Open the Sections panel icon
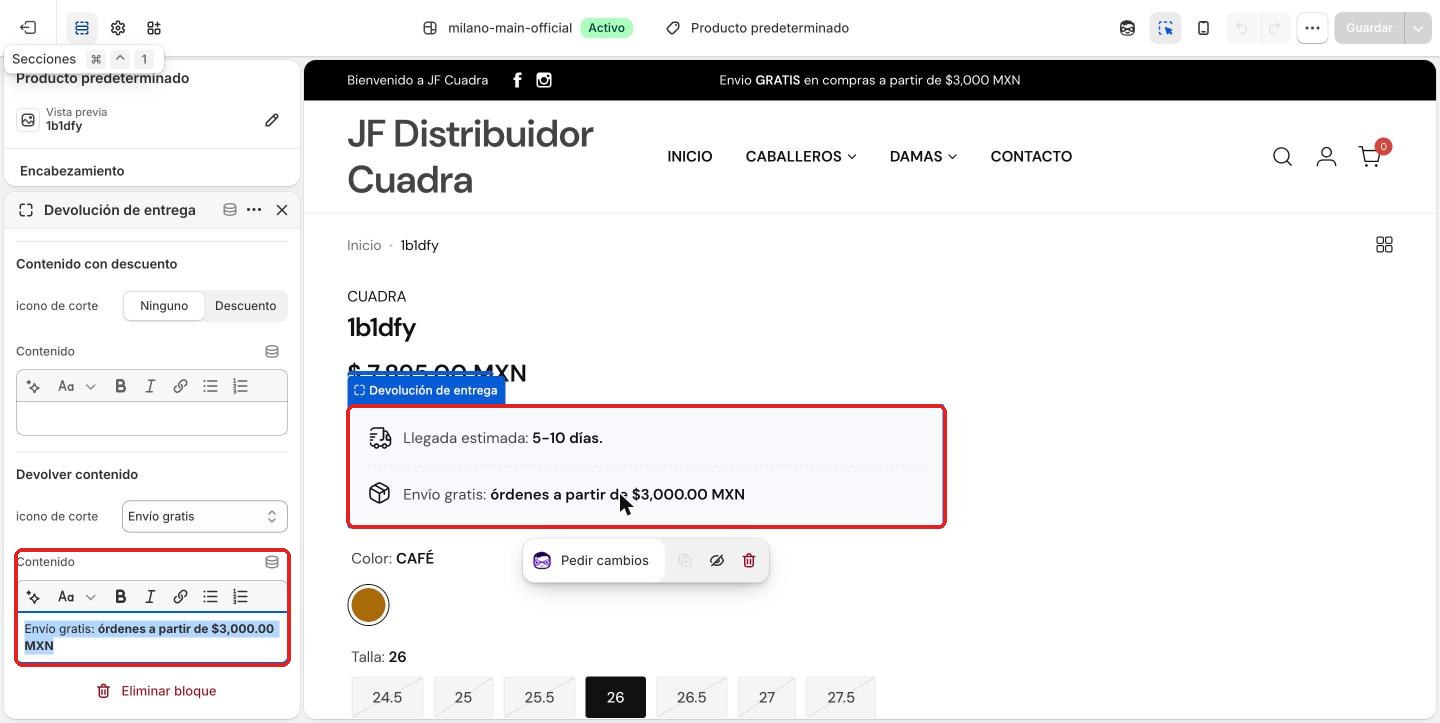The width and height of the screenshot is (1440, 723). (82, 28)
